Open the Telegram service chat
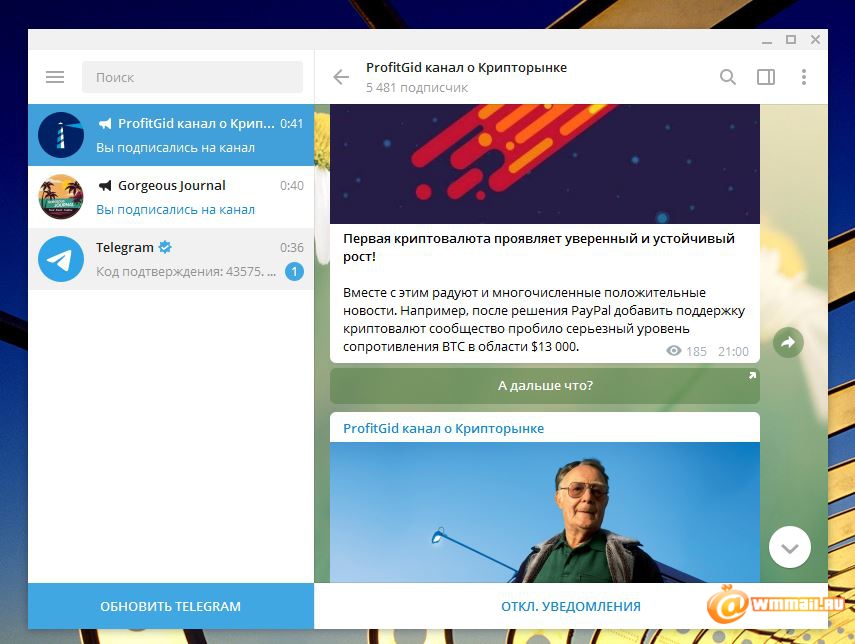 pos(171,259)
